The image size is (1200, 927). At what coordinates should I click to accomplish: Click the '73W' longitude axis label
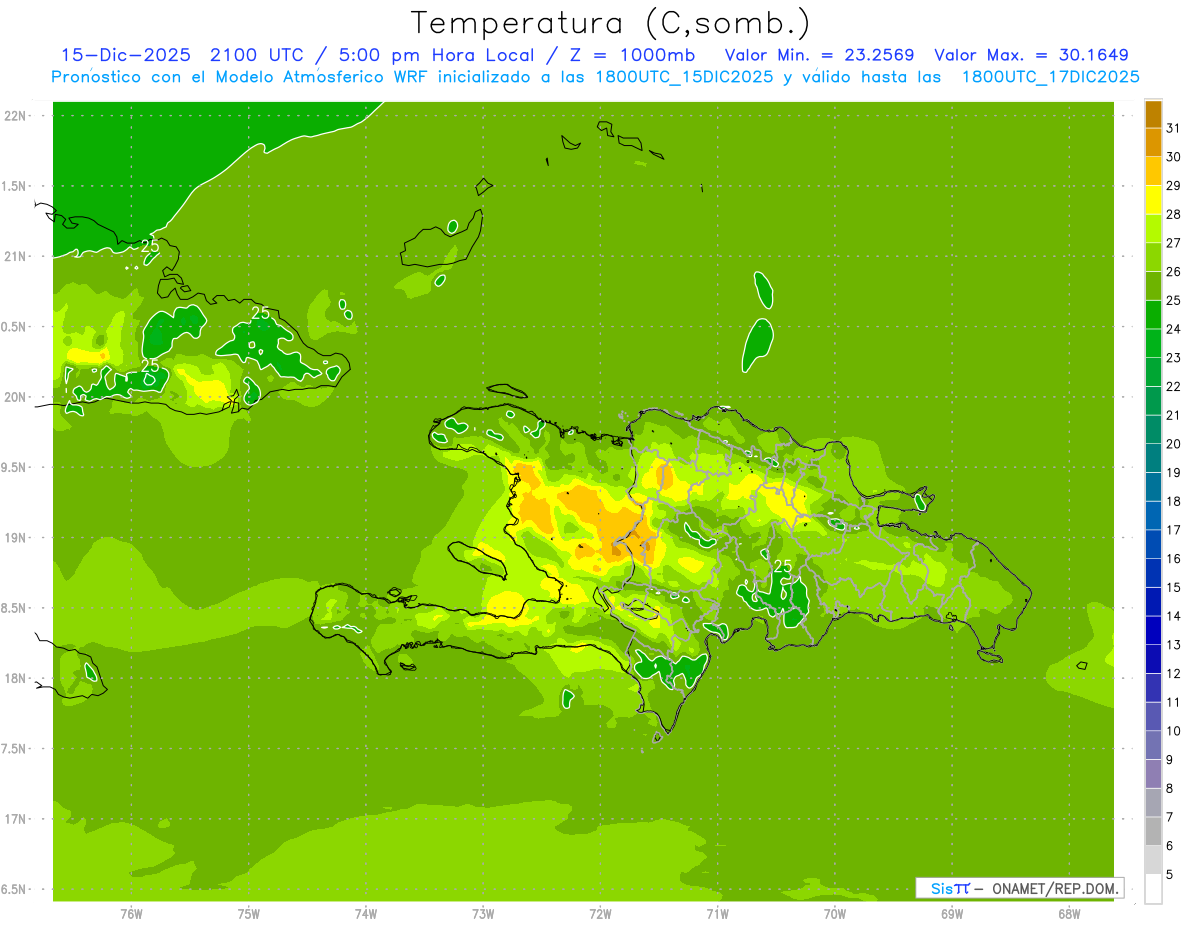pos(482,913)
